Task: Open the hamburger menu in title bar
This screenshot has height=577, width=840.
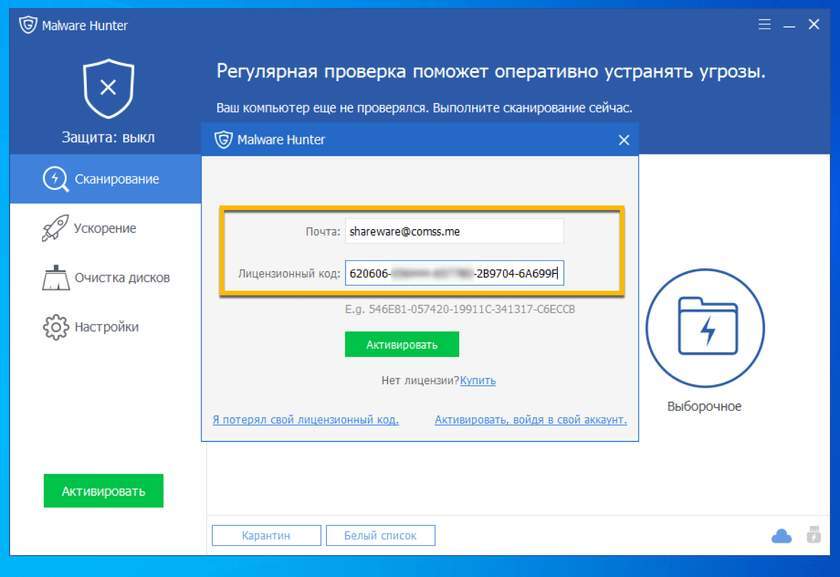Action: click(764, 24)
